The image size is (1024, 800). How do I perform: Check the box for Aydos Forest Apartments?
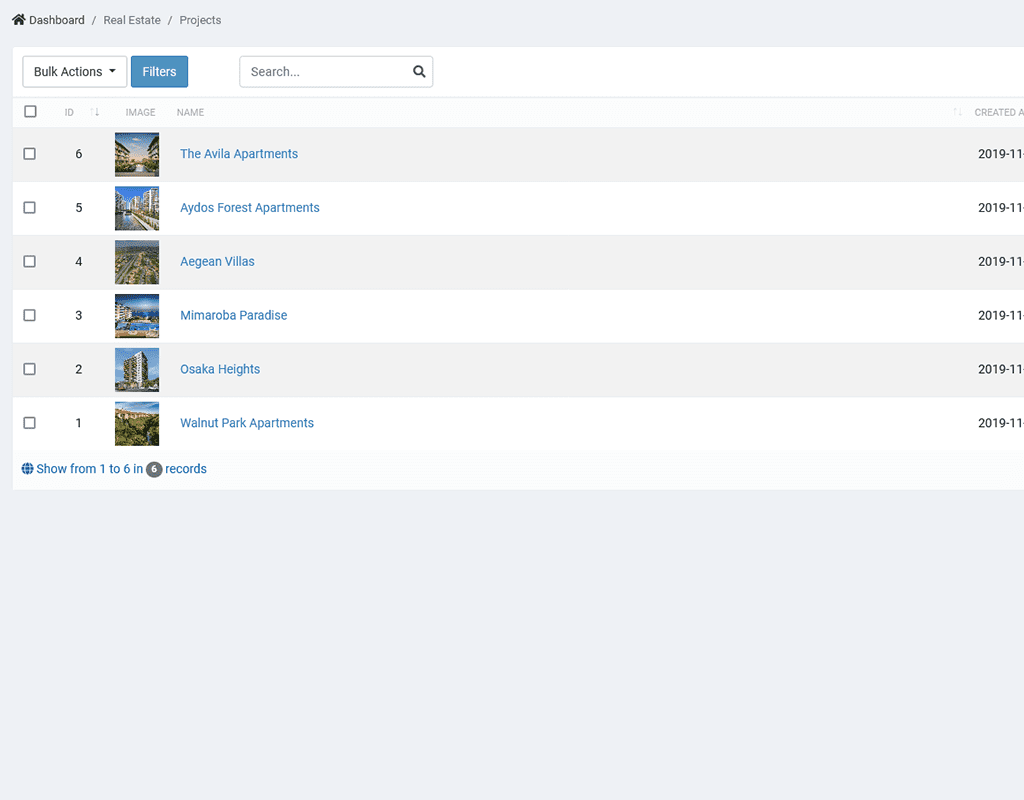pos(30,208)
